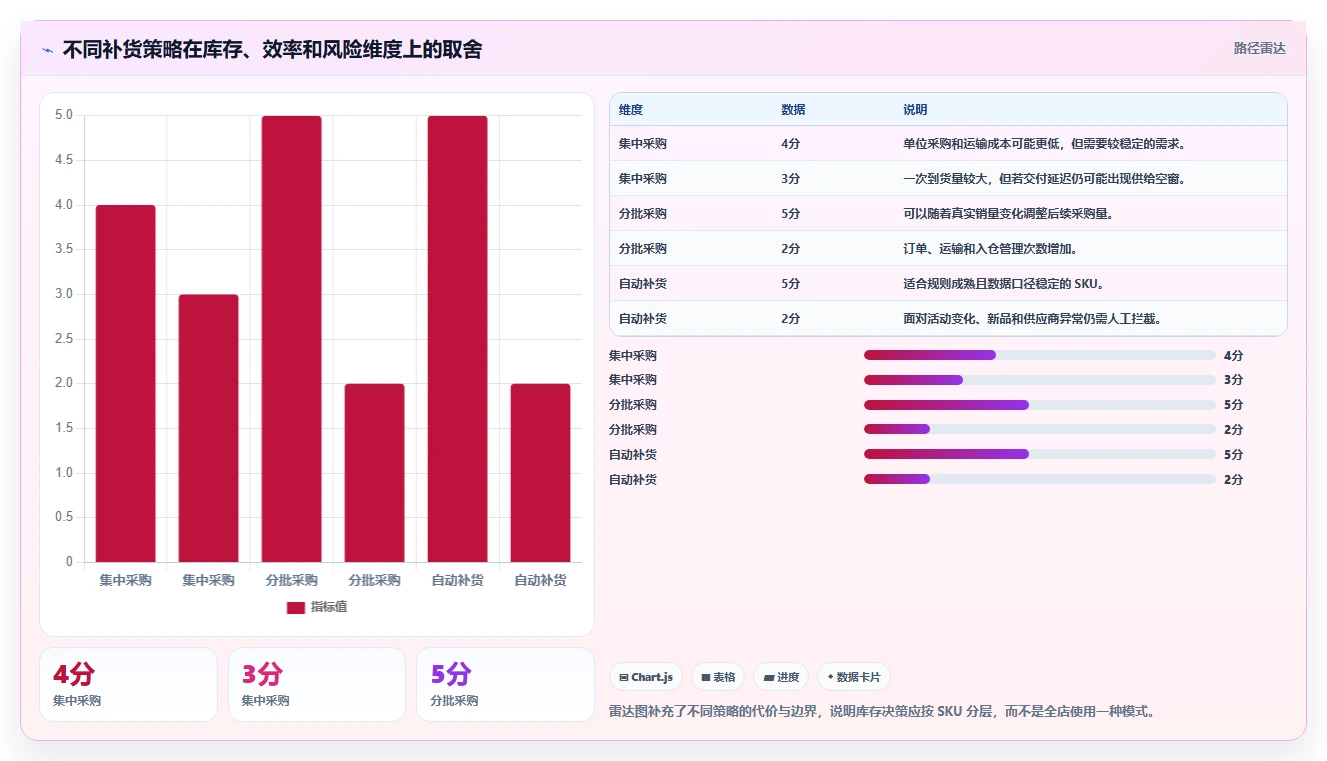1327x761 pixels.
Task: Select the Chart.js chip
Action: (x=646, y=677)
